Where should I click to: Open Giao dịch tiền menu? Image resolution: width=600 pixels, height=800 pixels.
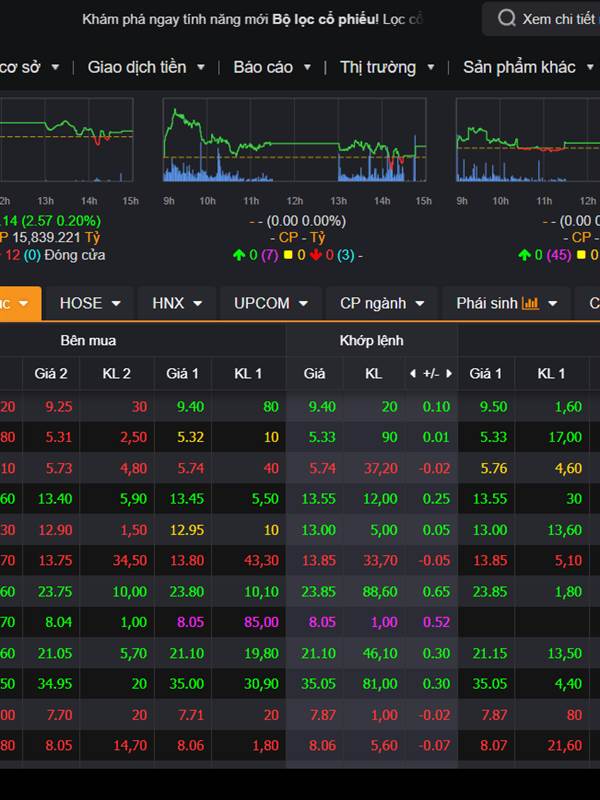pyautogui.click(x=146, y=67)
